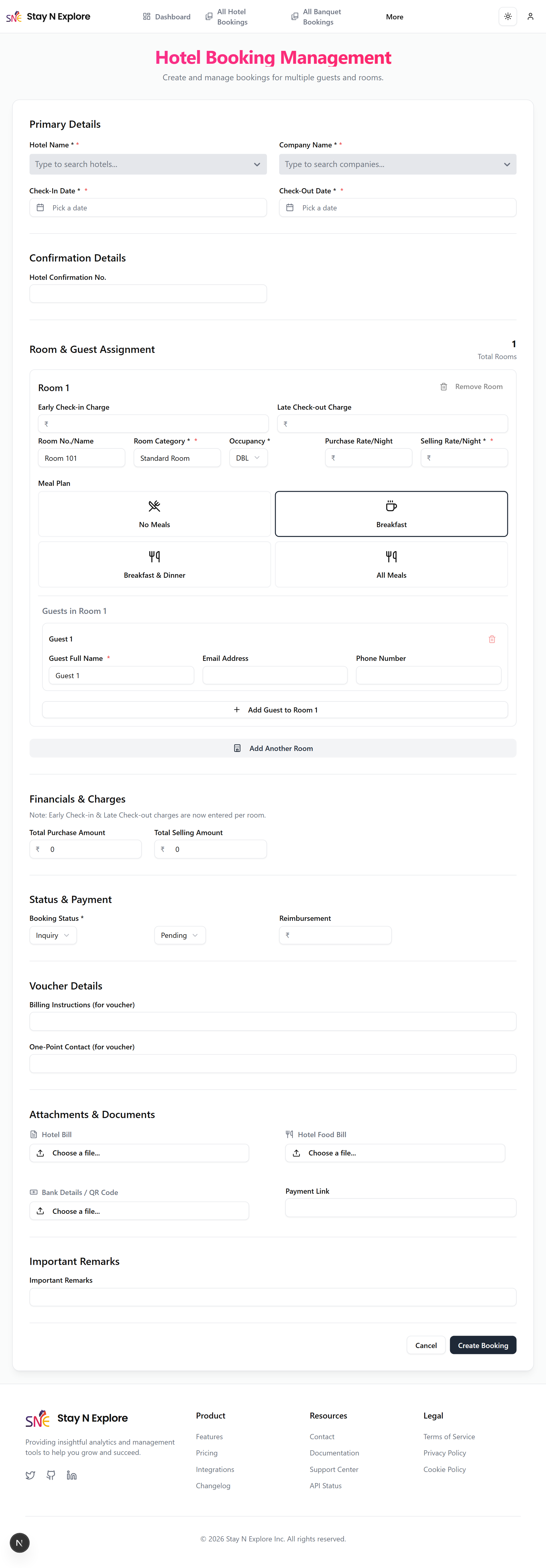Focus the Hotel Confirmation No. field
This screenshot has height=1568, width=546.
[148, 294]
